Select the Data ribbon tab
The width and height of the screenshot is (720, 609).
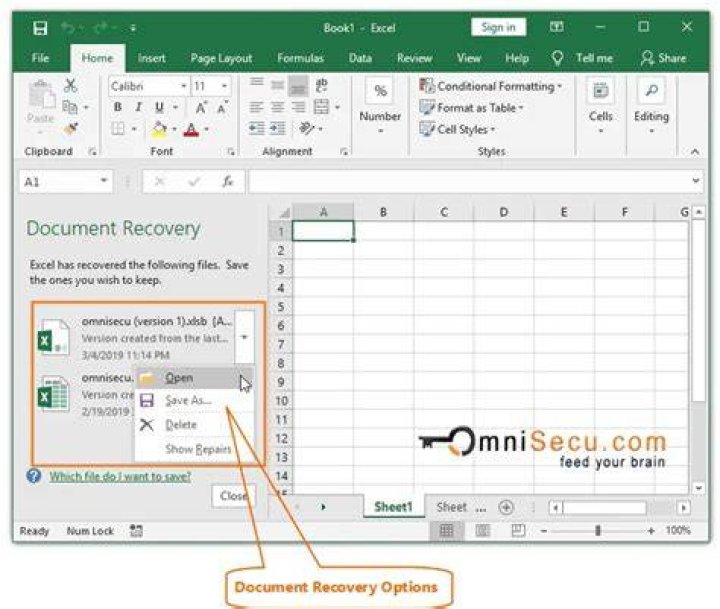point(360,58)
